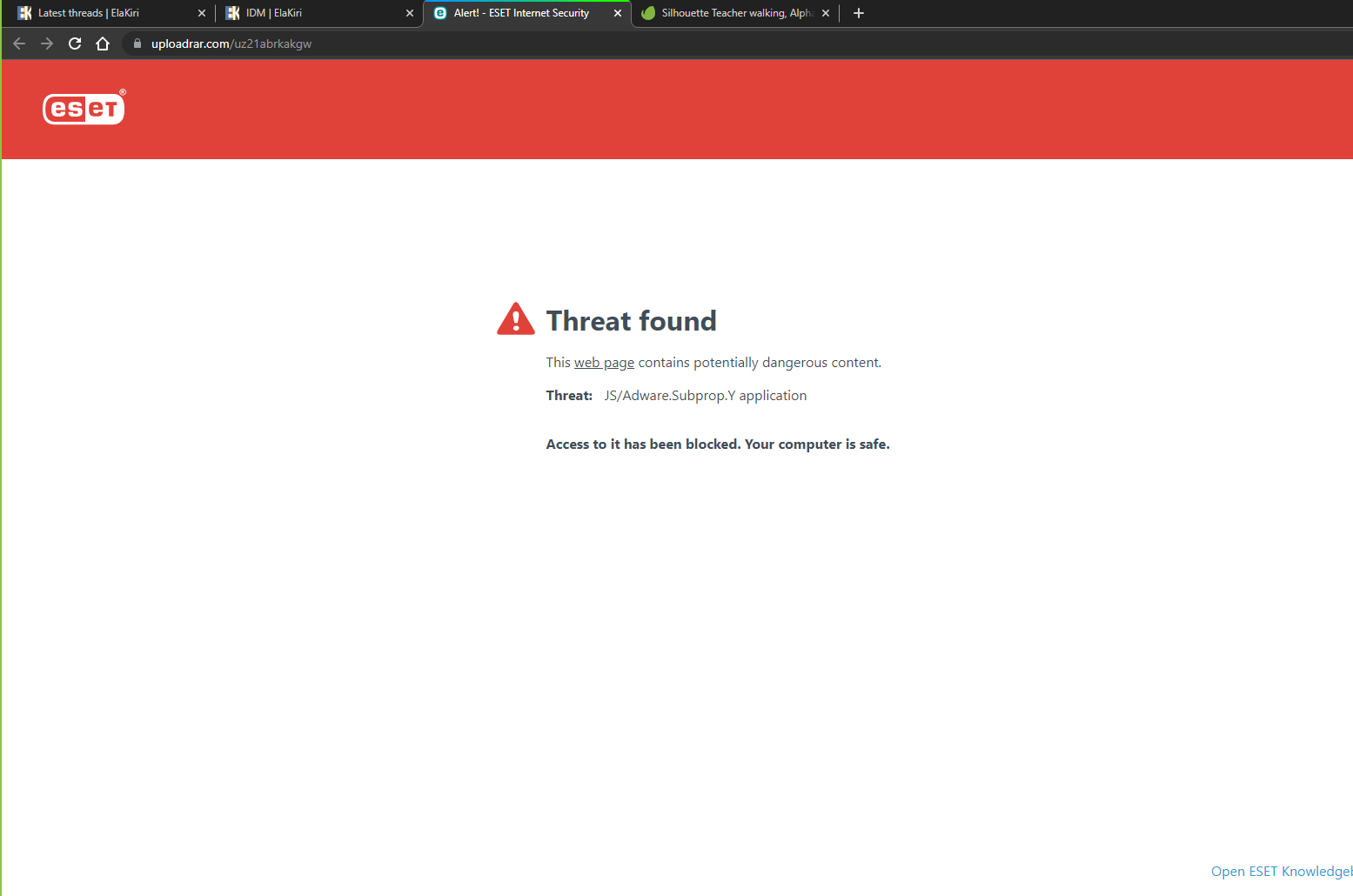Click threat name 'JS/Adware.Subprop.Y application'
Viewport: 1353px width, 896px height.
(x=706, y=396)
